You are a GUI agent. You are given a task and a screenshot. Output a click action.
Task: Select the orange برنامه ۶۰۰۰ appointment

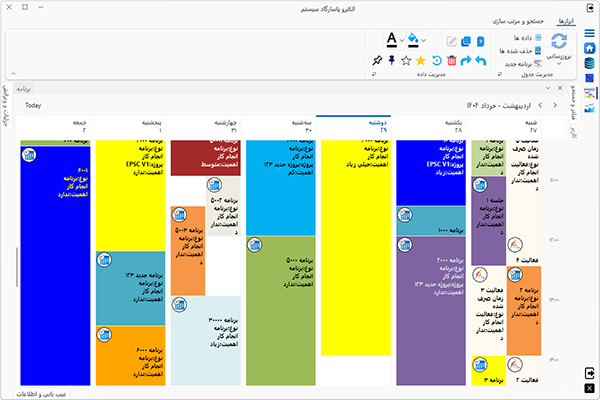coord(130,356)
